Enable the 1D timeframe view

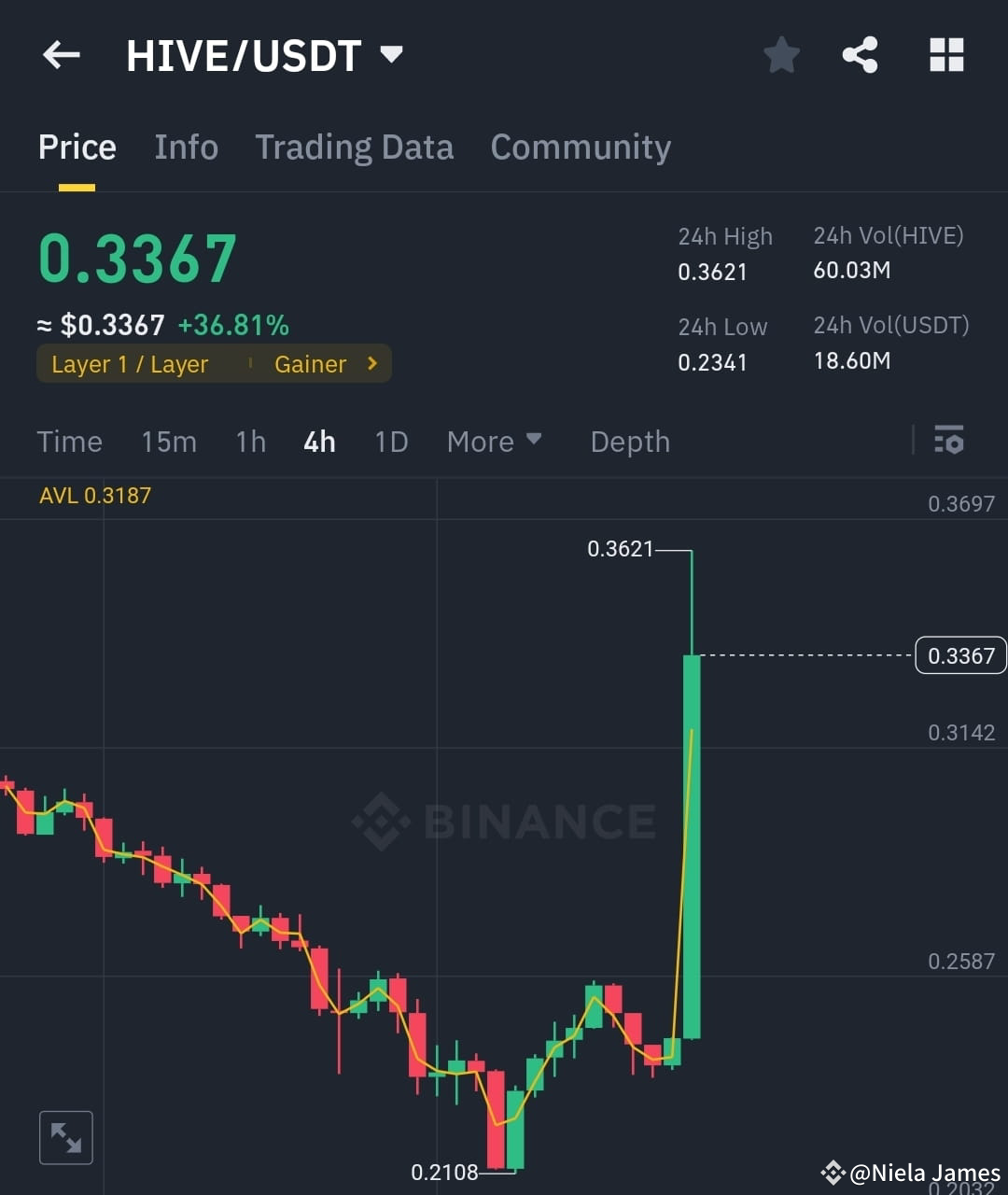pyautogui.click(x=391, y=442)
